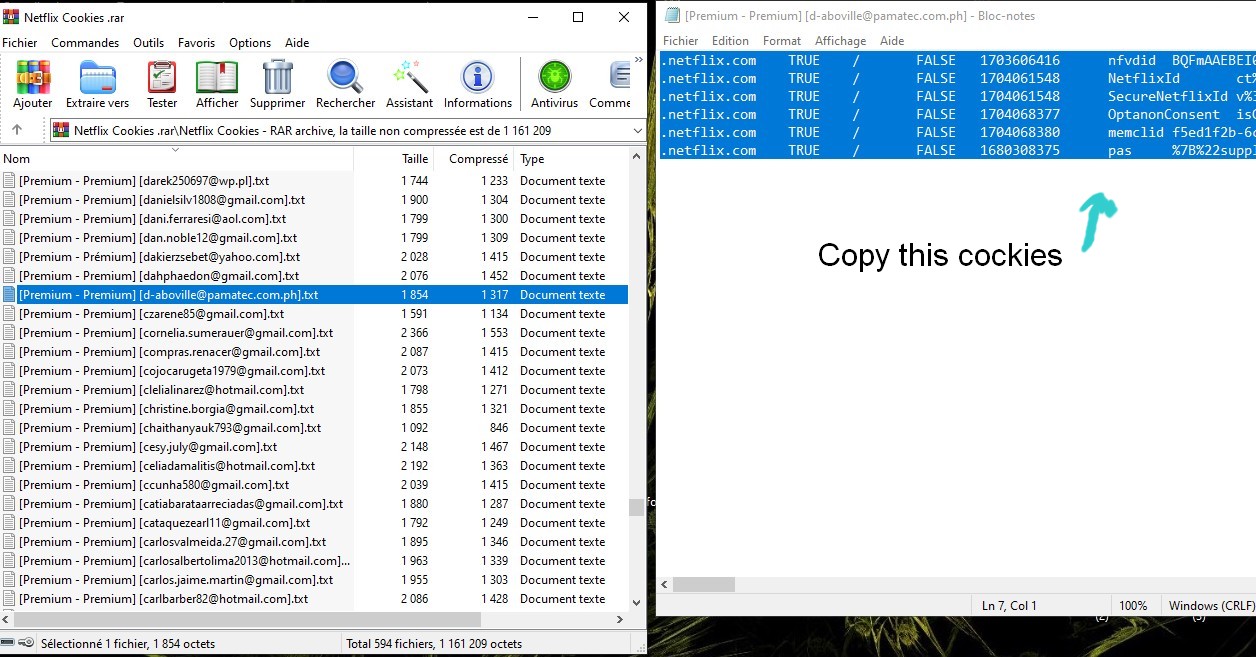Expand the archive path dropdown arrow
This screenshot has width=1256, height=657.
pos(637,130)
